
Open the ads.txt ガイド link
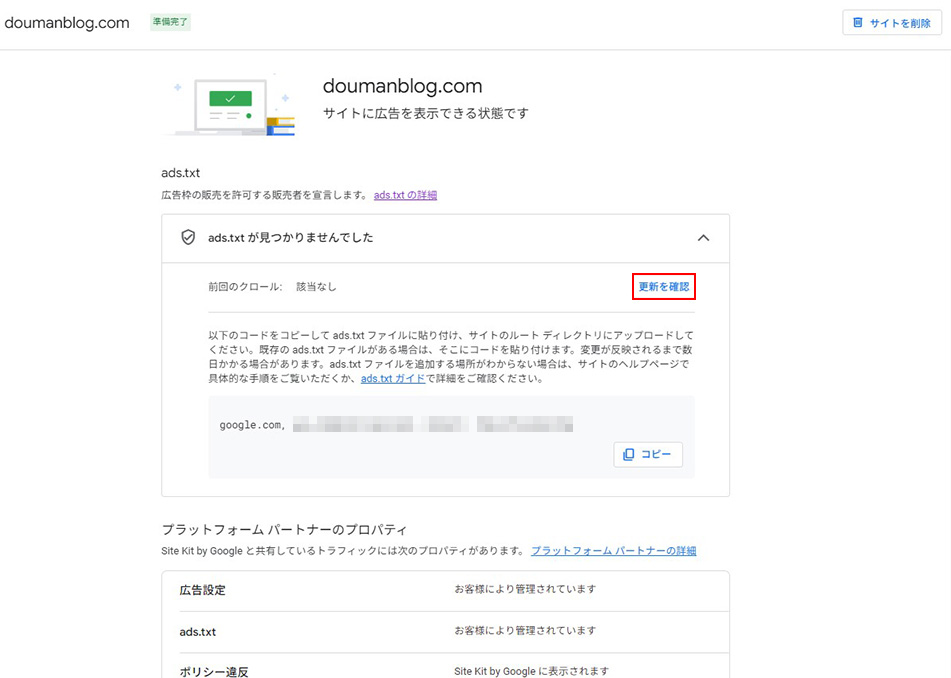tap(393, 378)
